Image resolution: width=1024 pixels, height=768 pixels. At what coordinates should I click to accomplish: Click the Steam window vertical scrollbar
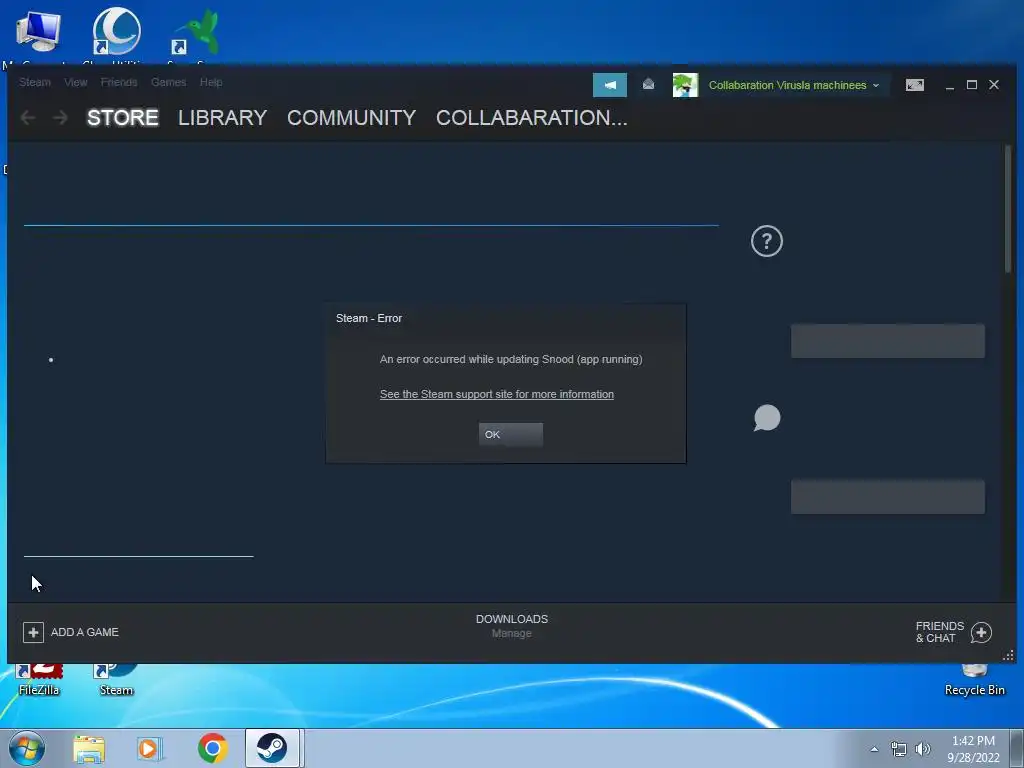click(x=1008, y=209)
